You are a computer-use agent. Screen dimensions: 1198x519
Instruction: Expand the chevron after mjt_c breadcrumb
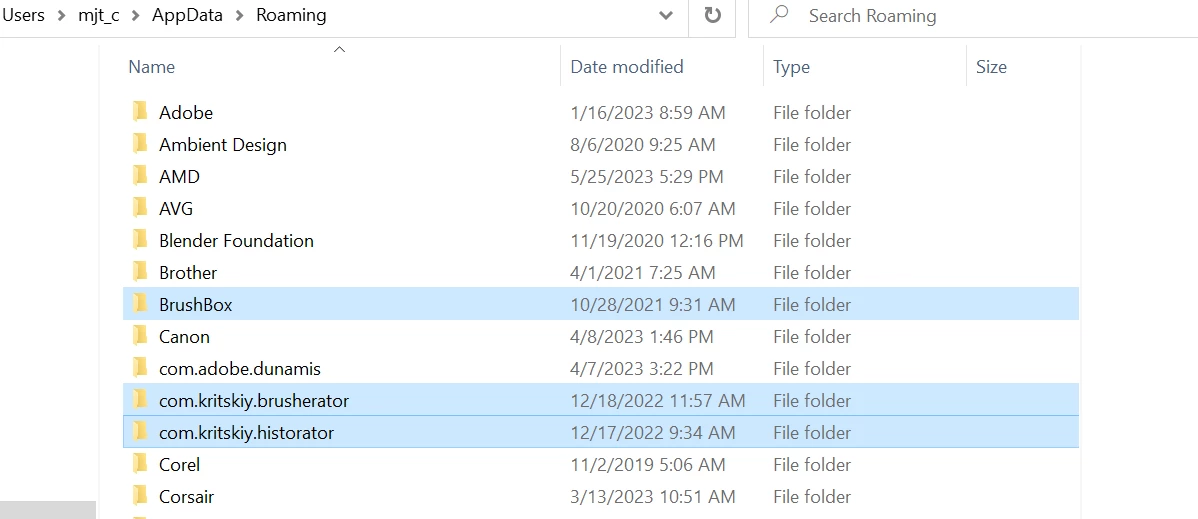tap(136, 15)
